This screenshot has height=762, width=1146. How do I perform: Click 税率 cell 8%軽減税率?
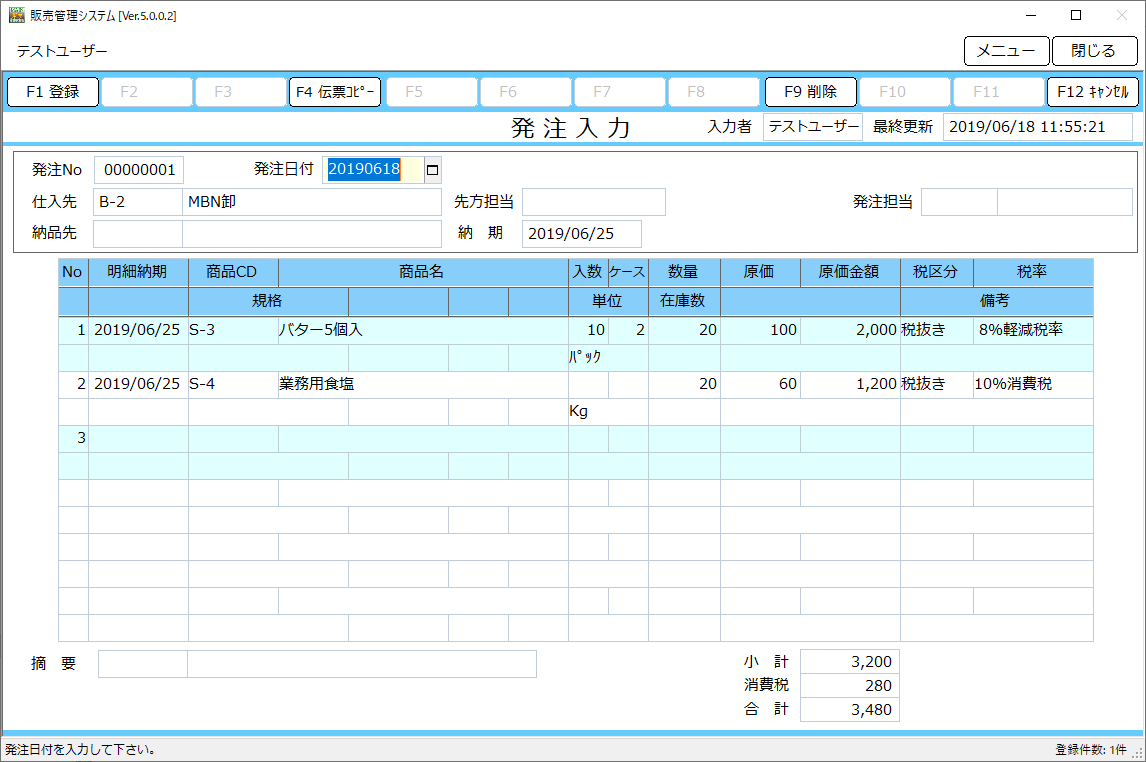coord(1033,330)
